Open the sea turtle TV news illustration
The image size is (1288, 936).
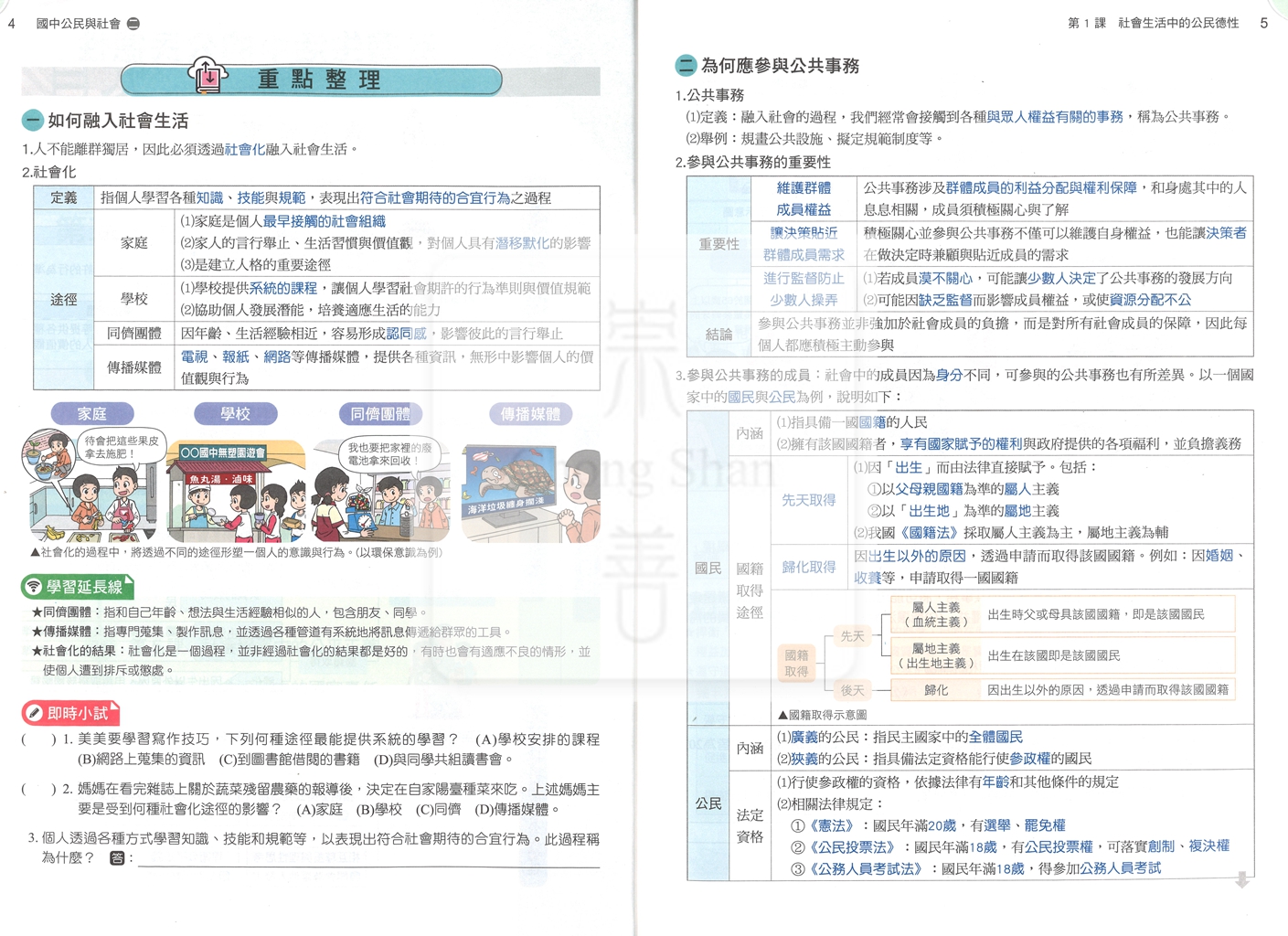(x=531, y=493)
